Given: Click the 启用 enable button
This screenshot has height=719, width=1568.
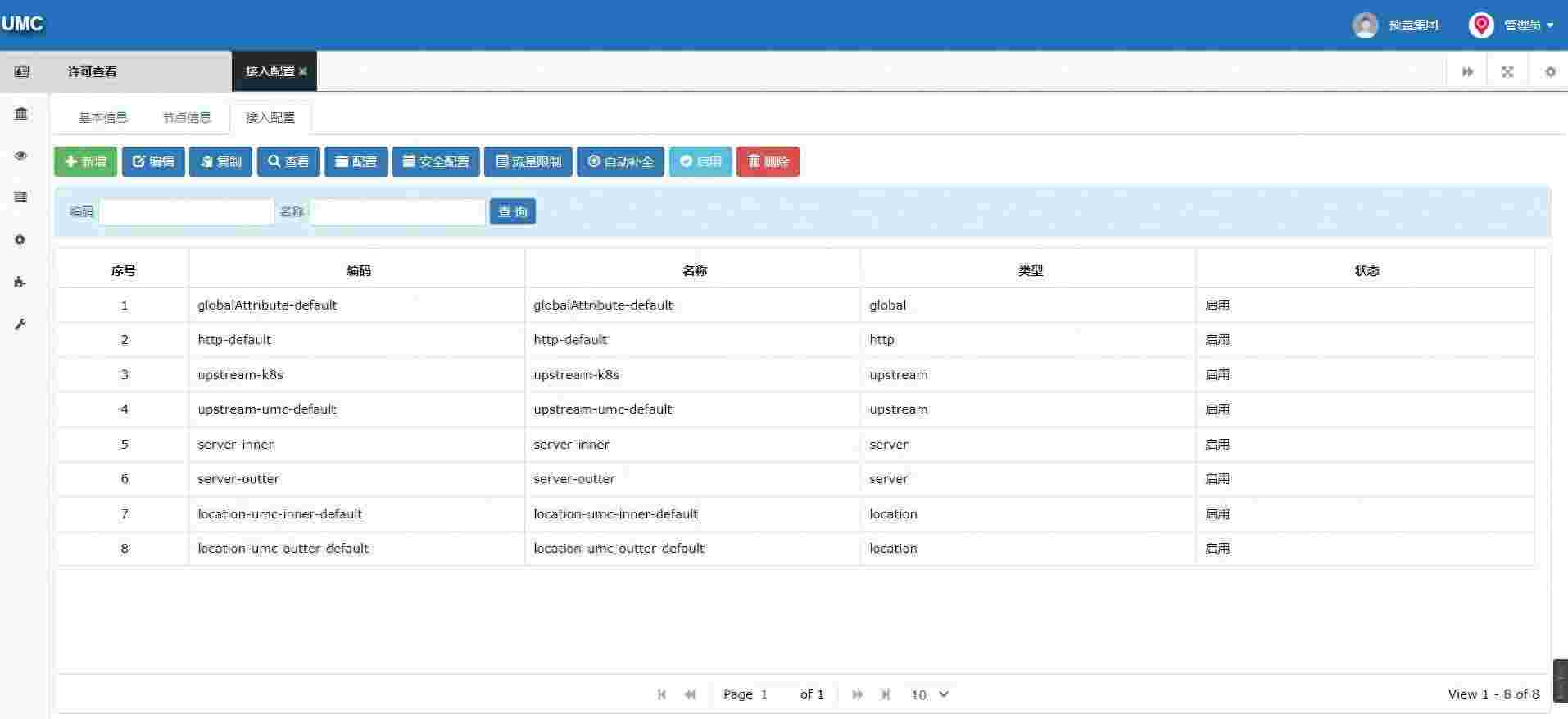Looking at the screenshot, I should [700, 161].
